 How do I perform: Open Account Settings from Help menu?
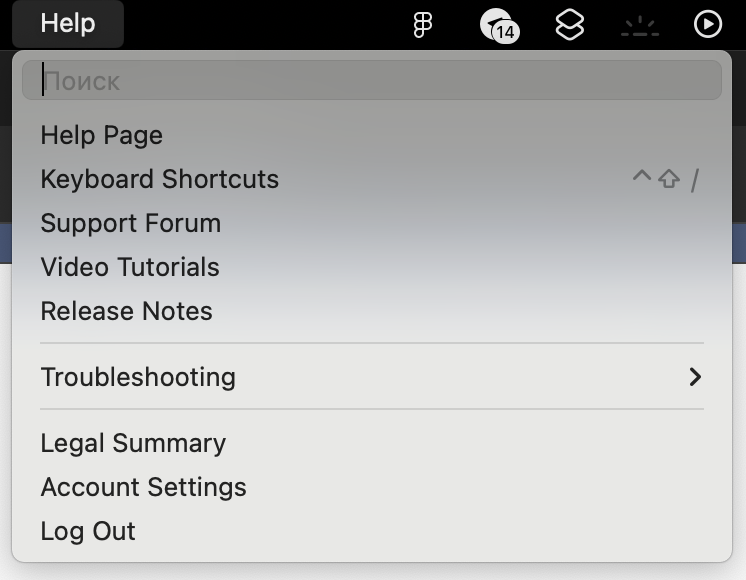[x=372, y=487]
